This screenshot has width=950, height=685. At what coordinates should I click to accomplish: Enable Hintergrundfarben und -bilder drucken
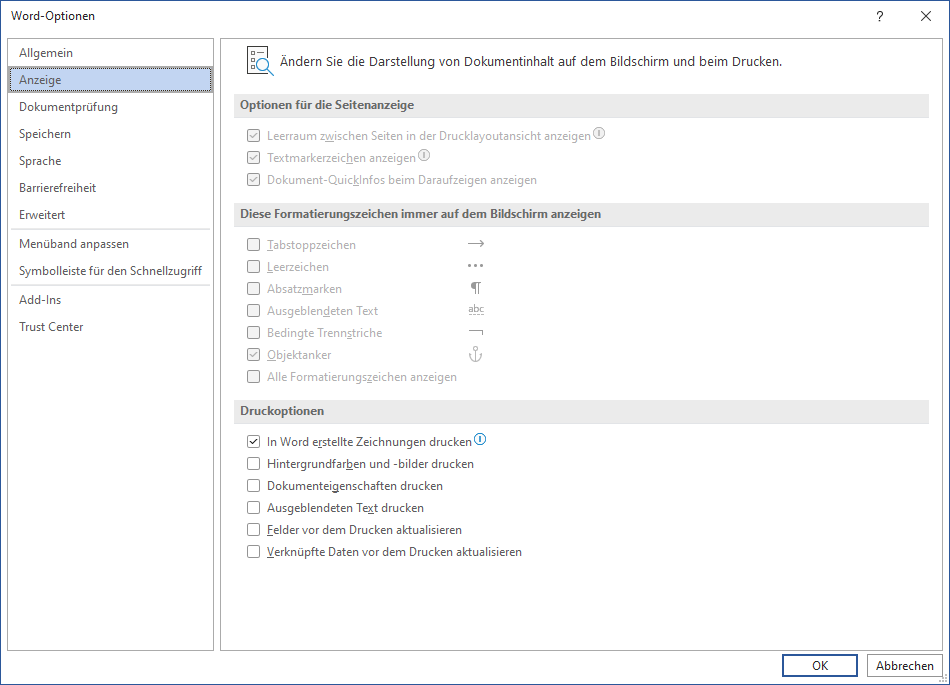[x=253, y=464]
